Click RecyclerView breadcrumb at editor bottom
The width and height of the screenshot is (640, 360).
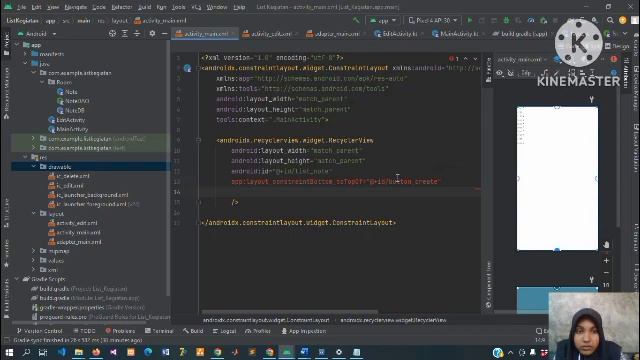pos(393,320)
